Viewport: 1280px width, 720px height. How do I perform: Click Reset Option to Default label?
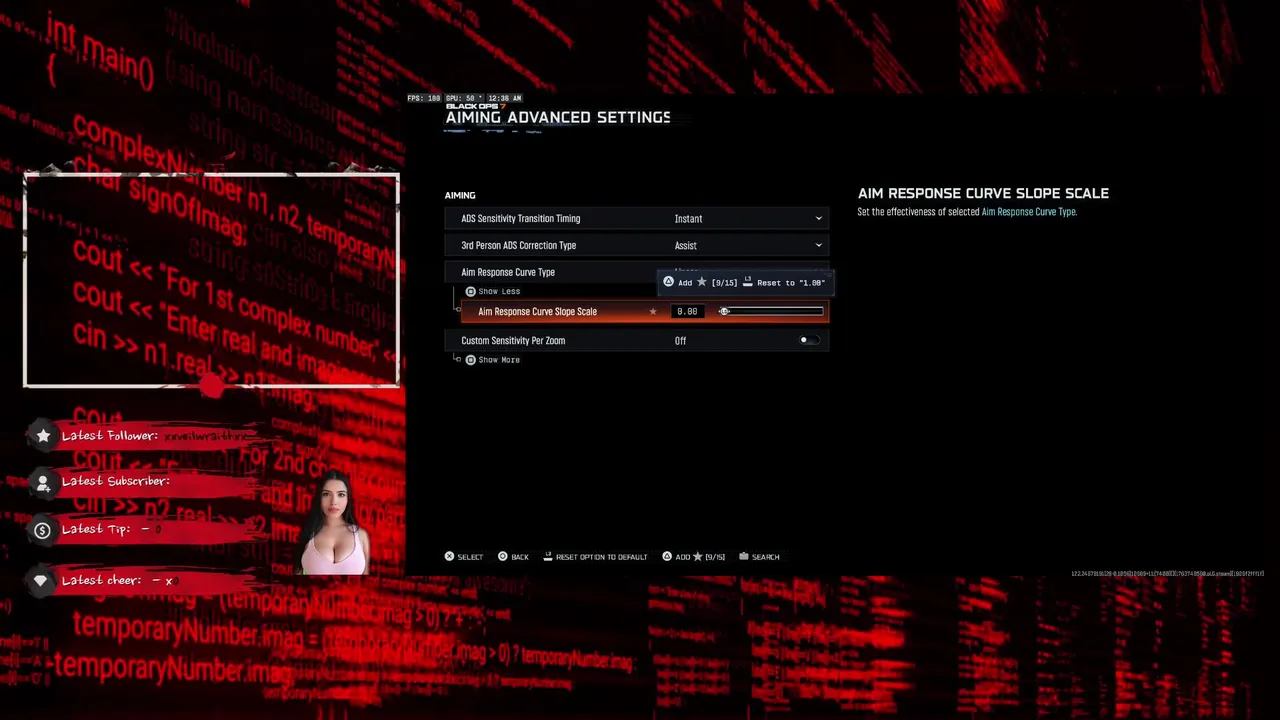tap(601, 557)
